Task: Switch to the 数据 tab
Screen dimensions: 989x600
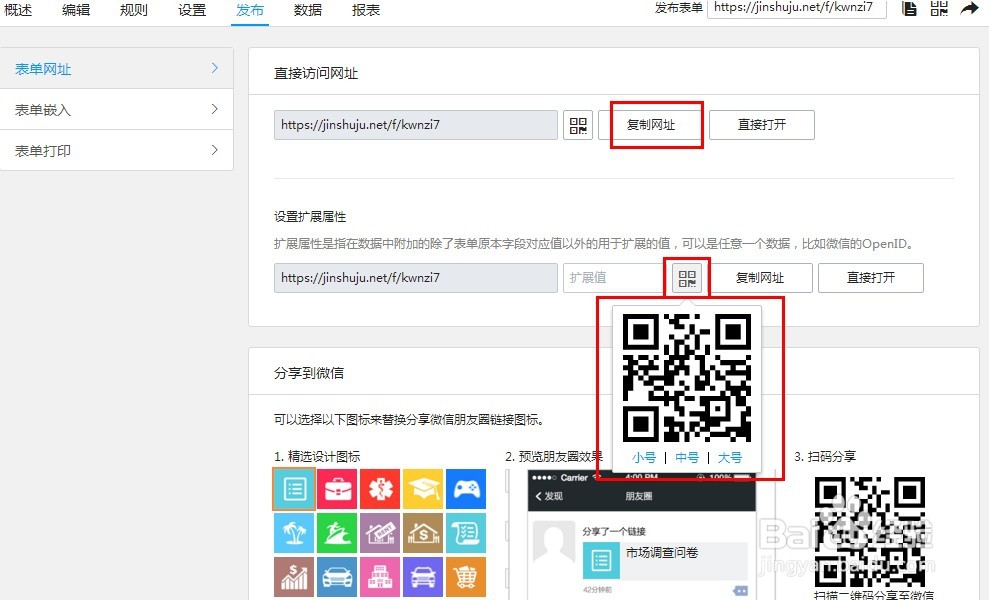Action: click(x=307, y=11)
